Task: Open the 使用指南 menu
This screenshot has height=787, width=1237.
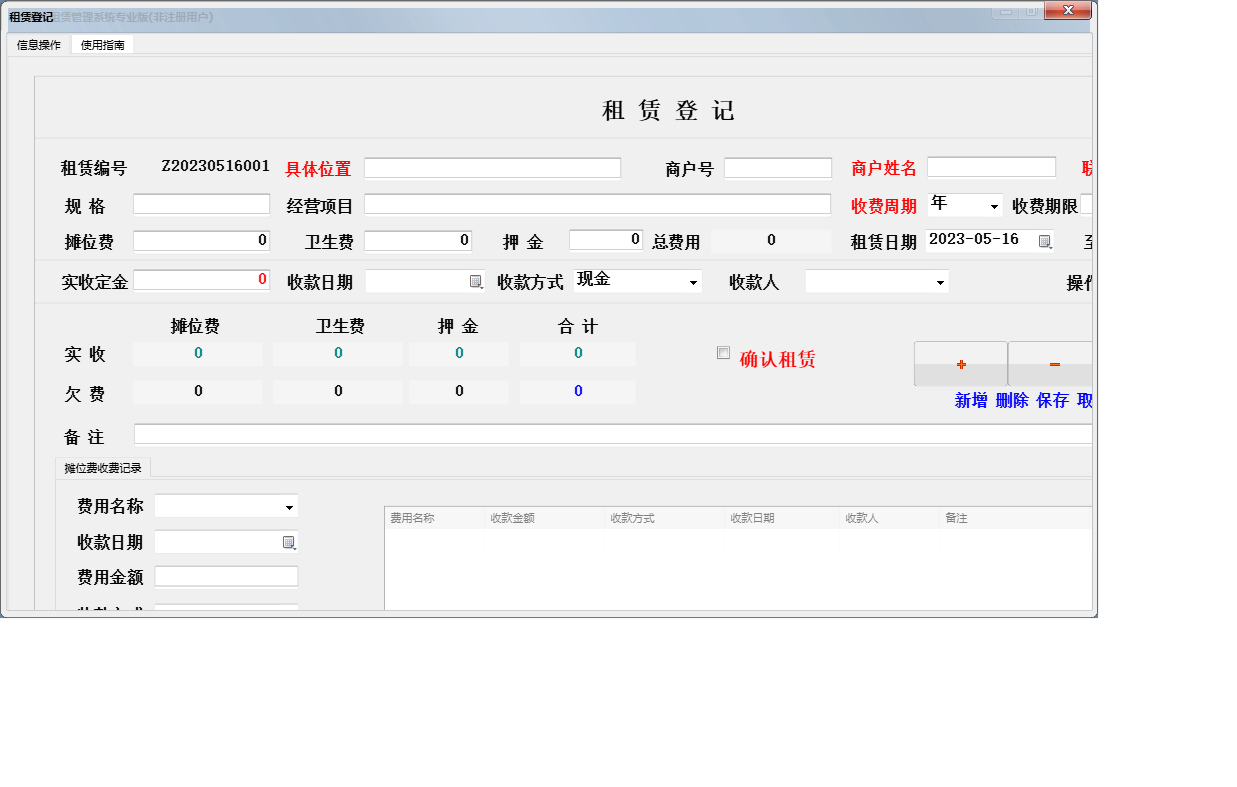Action: [102, 45]
